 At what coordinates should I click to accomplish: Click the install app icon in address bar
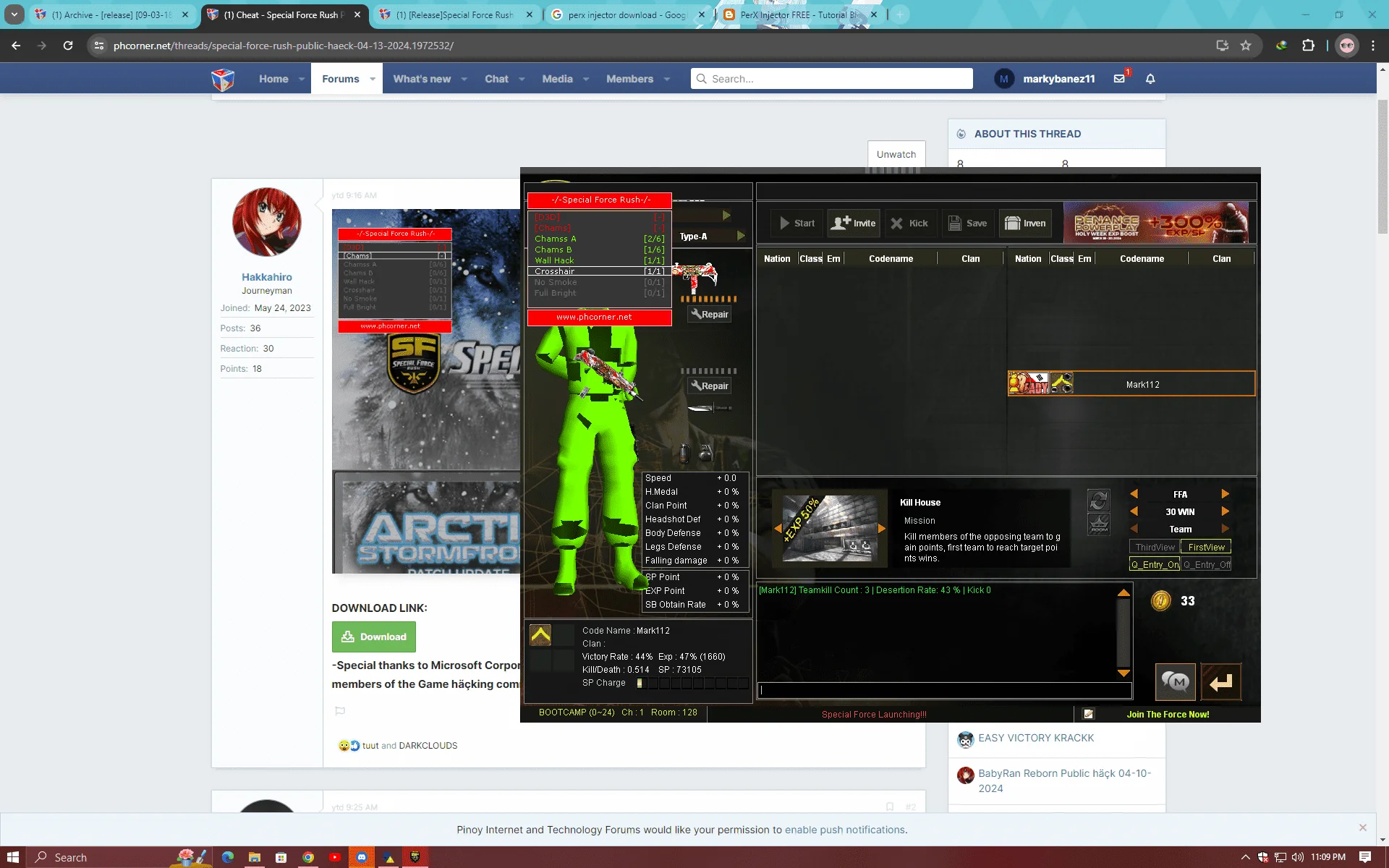click(x=1223, y=46)
